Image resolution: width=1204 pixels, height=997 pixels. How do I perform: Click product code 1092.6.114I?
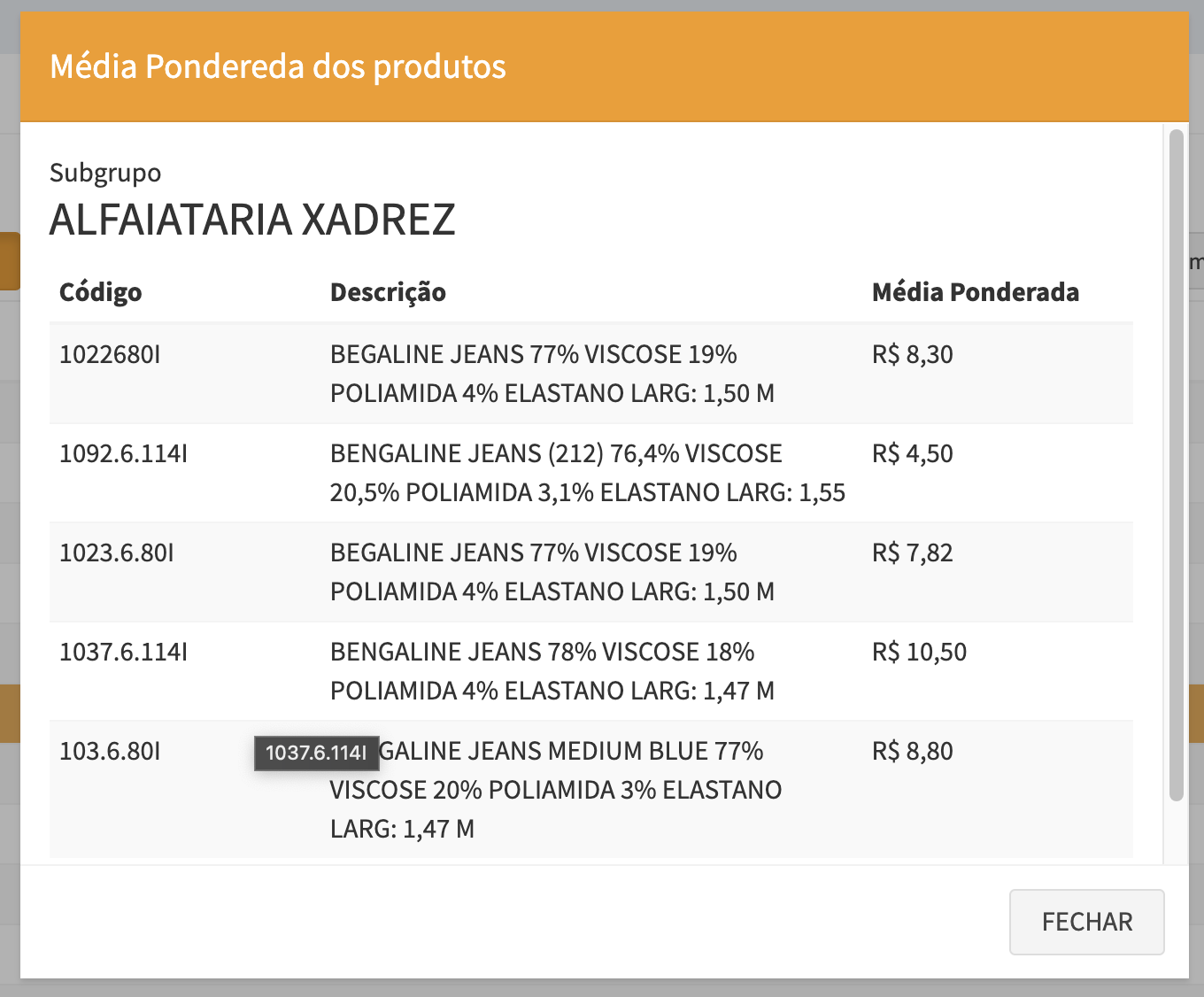123,453
